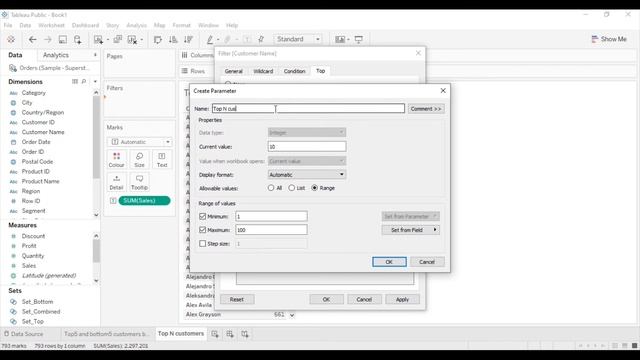Open the Value when workbook opens dropdown
This screenshot has height=360, width=640.
(x=307, y=161)
